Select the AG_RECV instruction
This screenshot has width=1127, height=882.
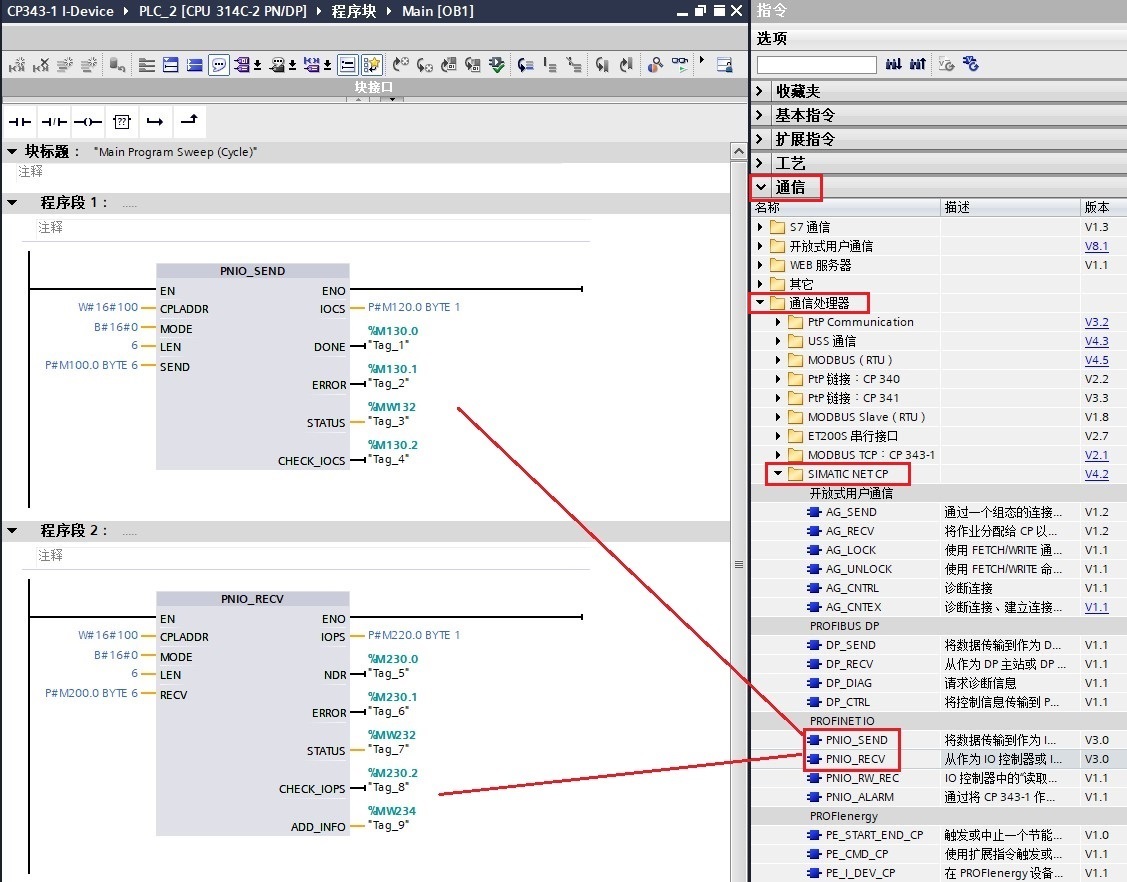click(850, 530)
